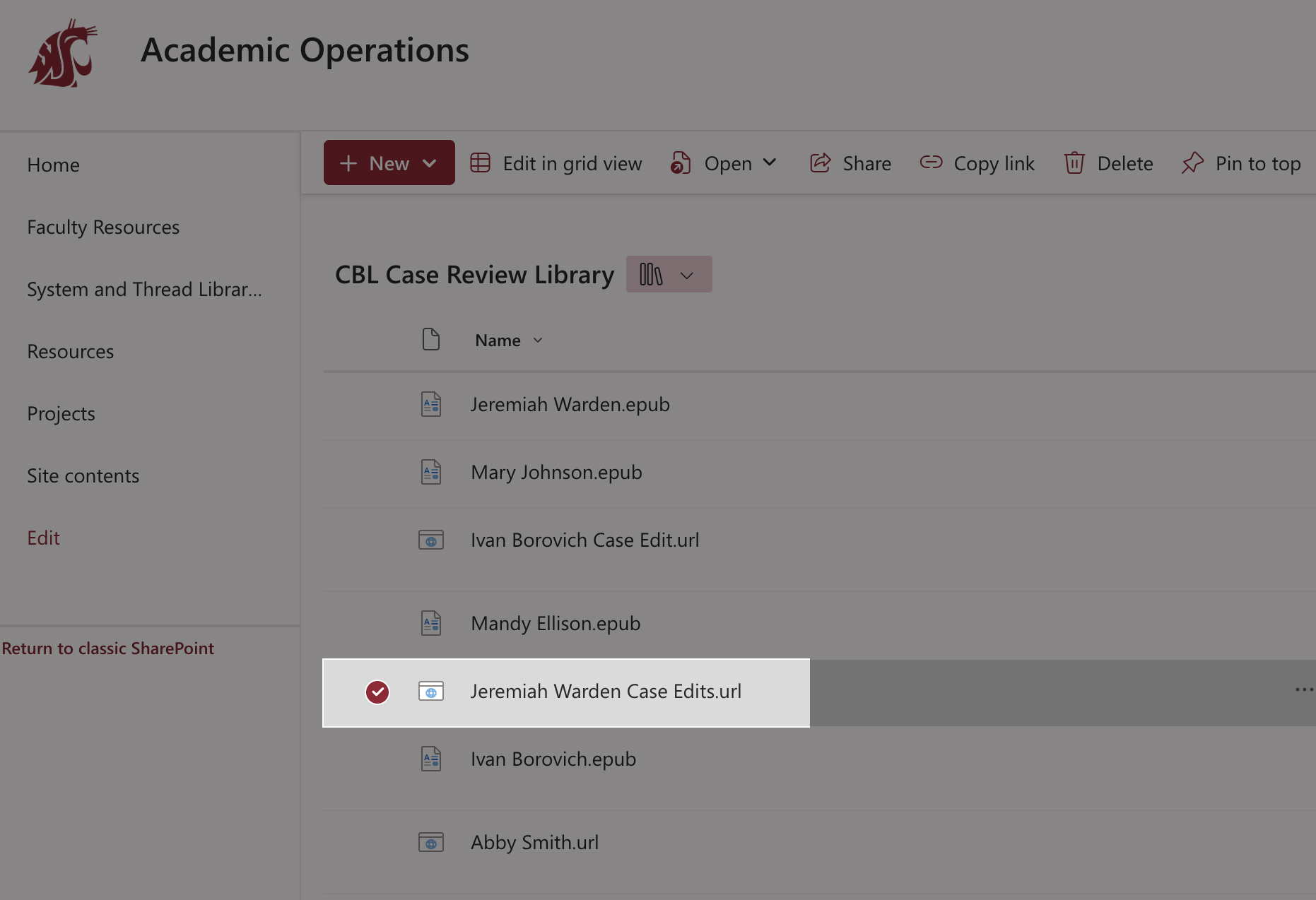
Task: Click the Abby Smith.url file icon
Action: pos(430,842)
